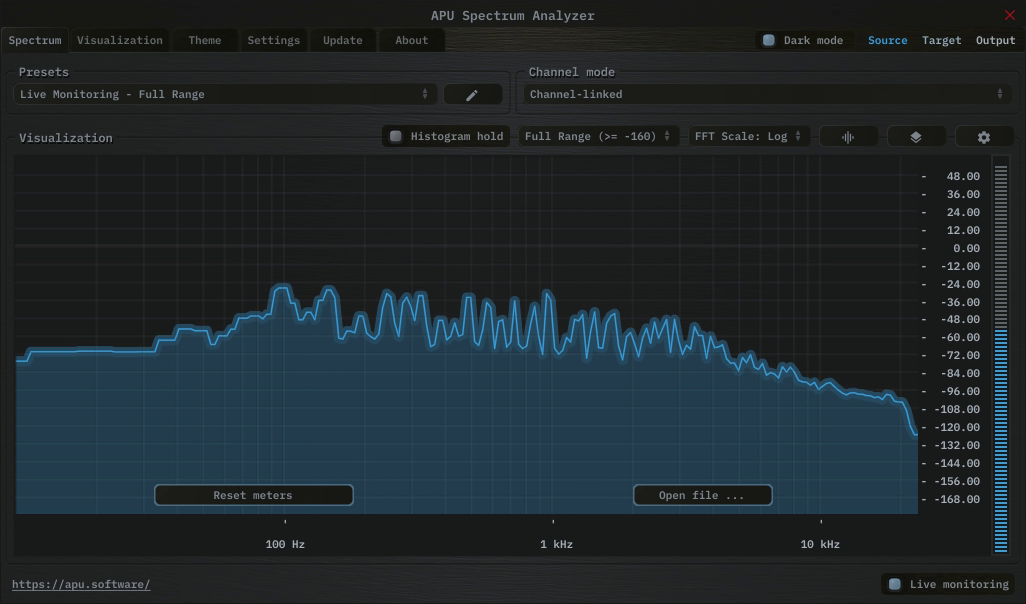
Task: Click the waveform display icon button
Action: (848, 137)
